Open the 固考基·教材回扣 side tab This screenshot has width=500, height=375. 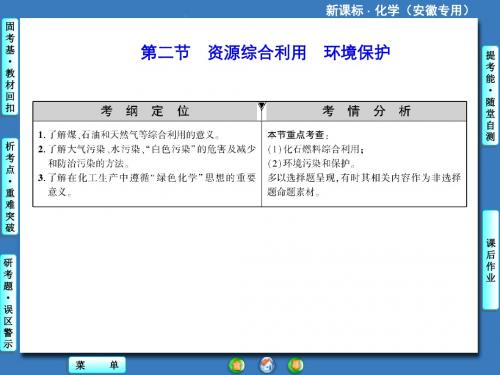tap(10, 67)
